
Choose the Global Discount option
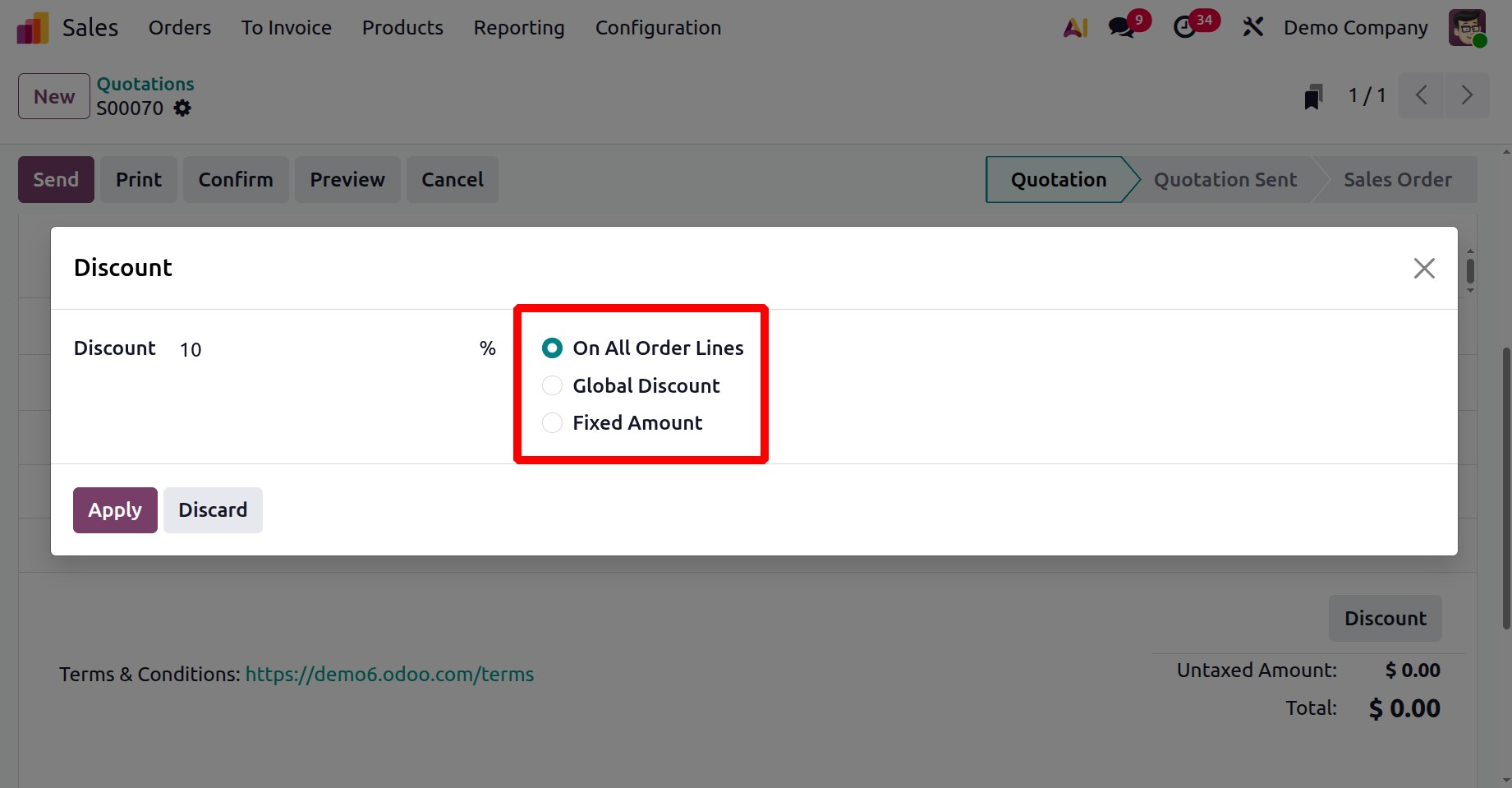[x=552, y=385]
